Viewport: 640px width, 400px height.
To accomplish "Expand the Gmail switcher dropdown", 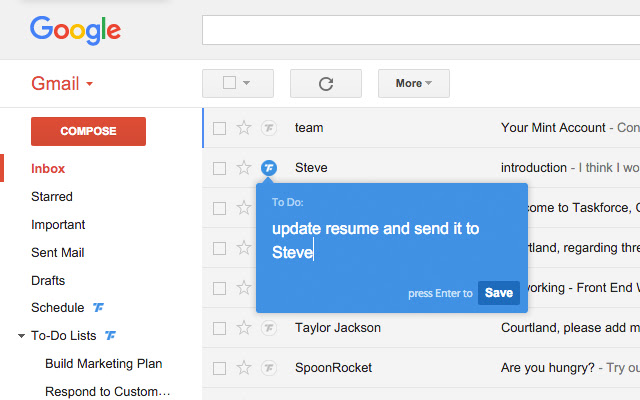I will (x=89, y=84).
